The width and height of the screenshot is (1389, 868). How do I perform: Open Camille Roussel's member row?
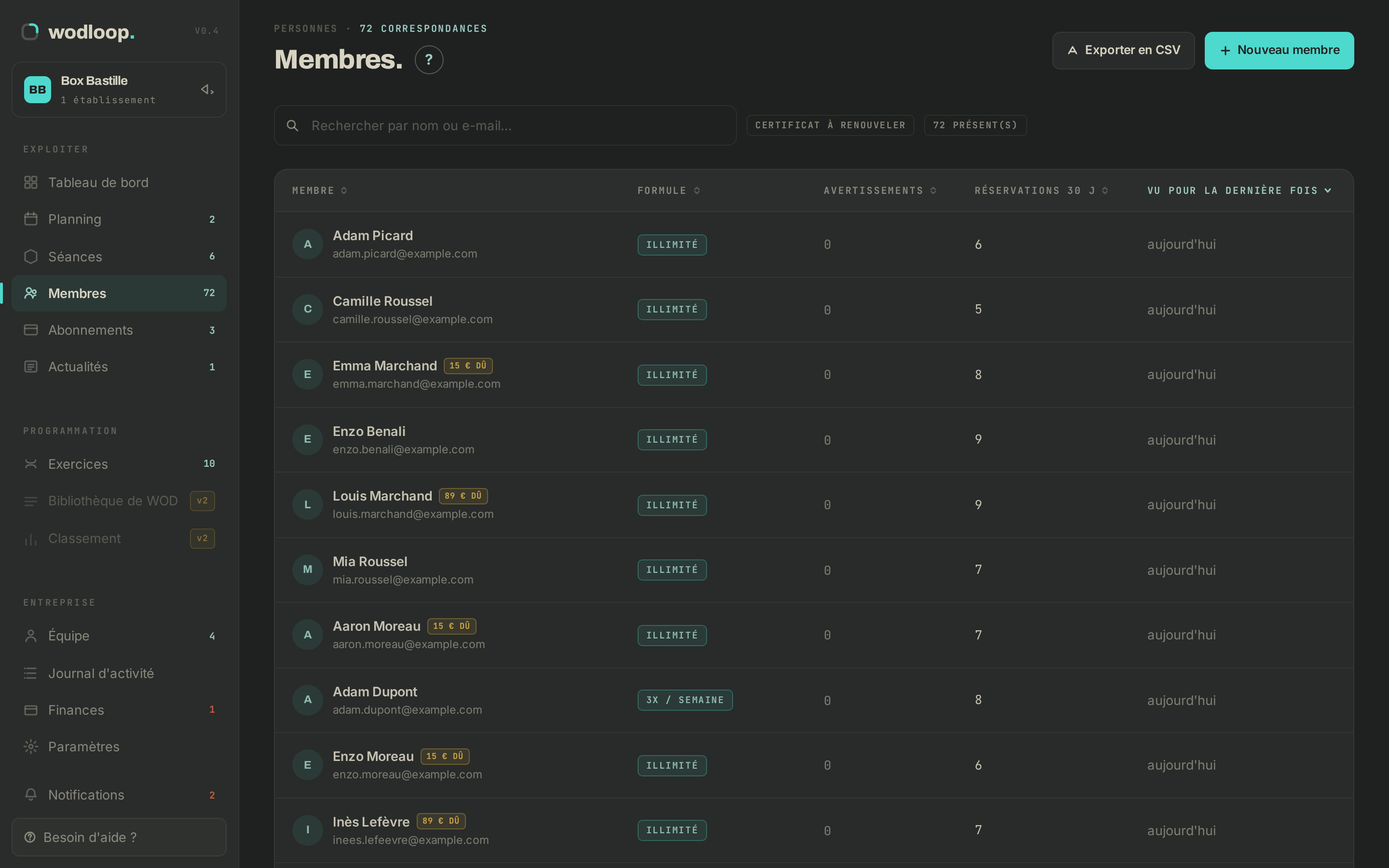tap(814, 310)
